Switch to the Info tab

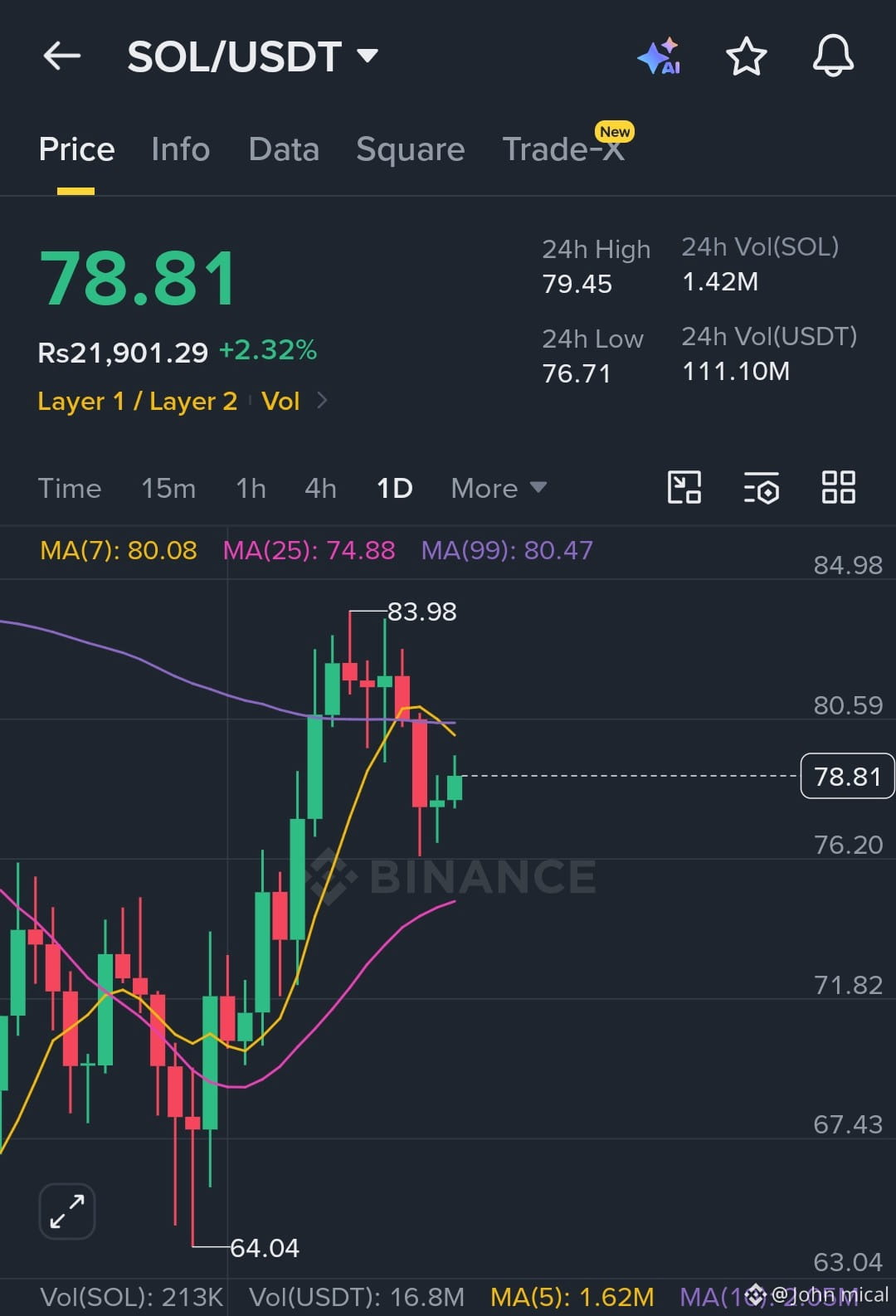[x=180, y=150]
